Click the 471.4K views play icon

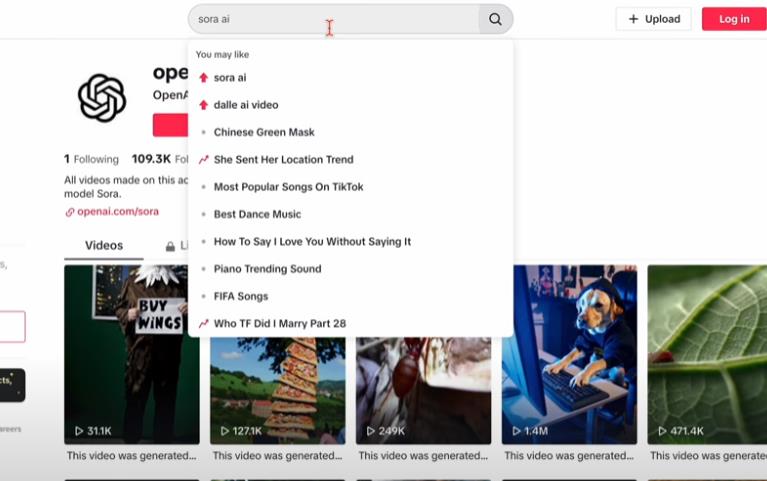click(x=662, y=431)
